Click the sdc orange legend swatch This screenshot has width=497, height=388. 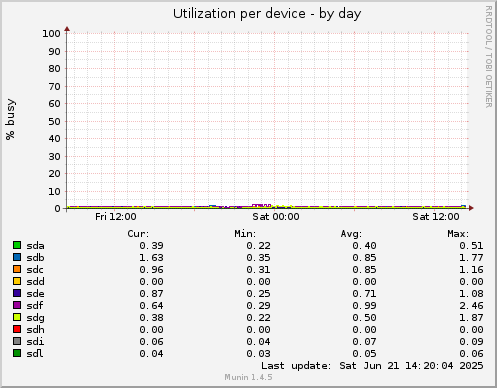pyautogui.click(x=17, y=269)
